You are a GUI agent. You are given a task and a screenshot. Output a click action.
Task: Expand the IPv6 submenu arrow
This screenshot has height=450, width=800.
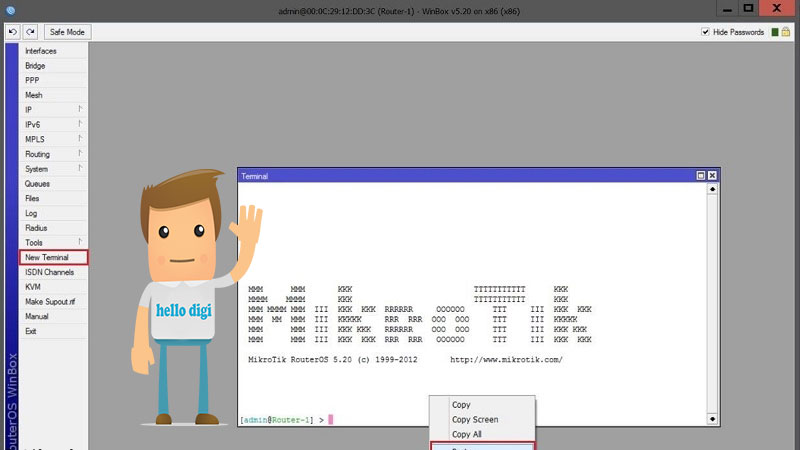point(80,124)
